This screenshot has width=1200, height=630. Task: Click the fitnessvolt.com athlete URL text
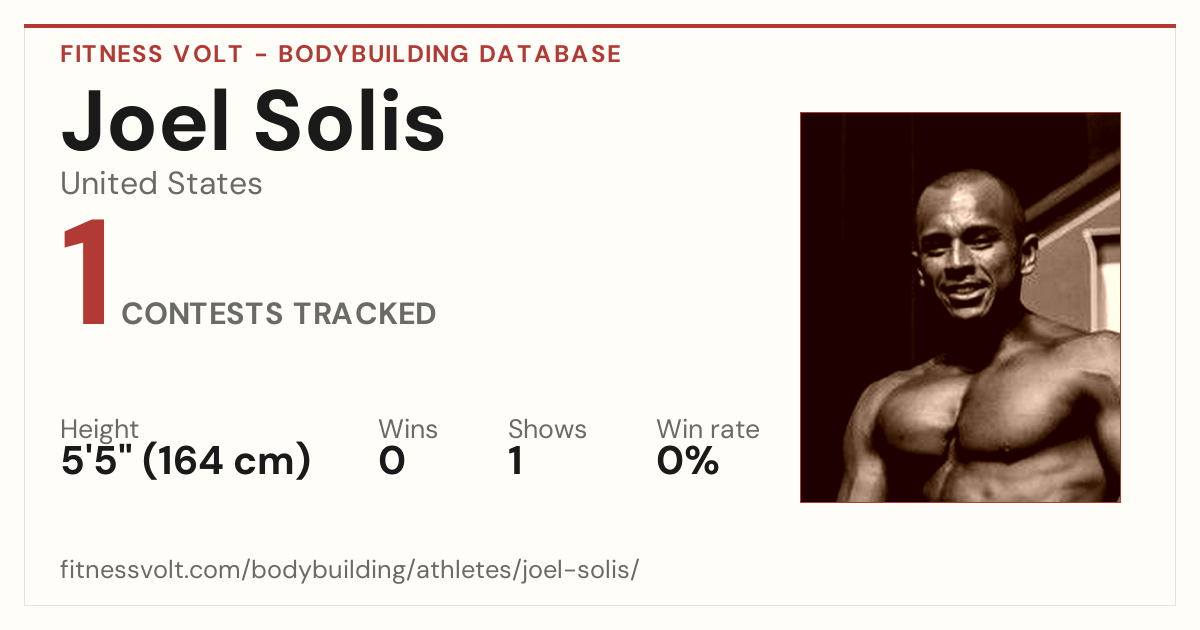349,571
